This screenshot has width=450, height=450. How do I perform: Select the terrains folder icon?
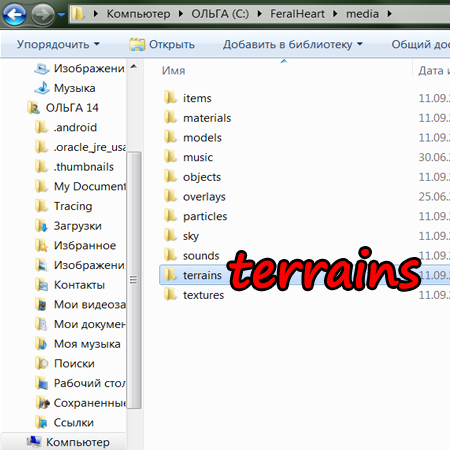point(170,275)
